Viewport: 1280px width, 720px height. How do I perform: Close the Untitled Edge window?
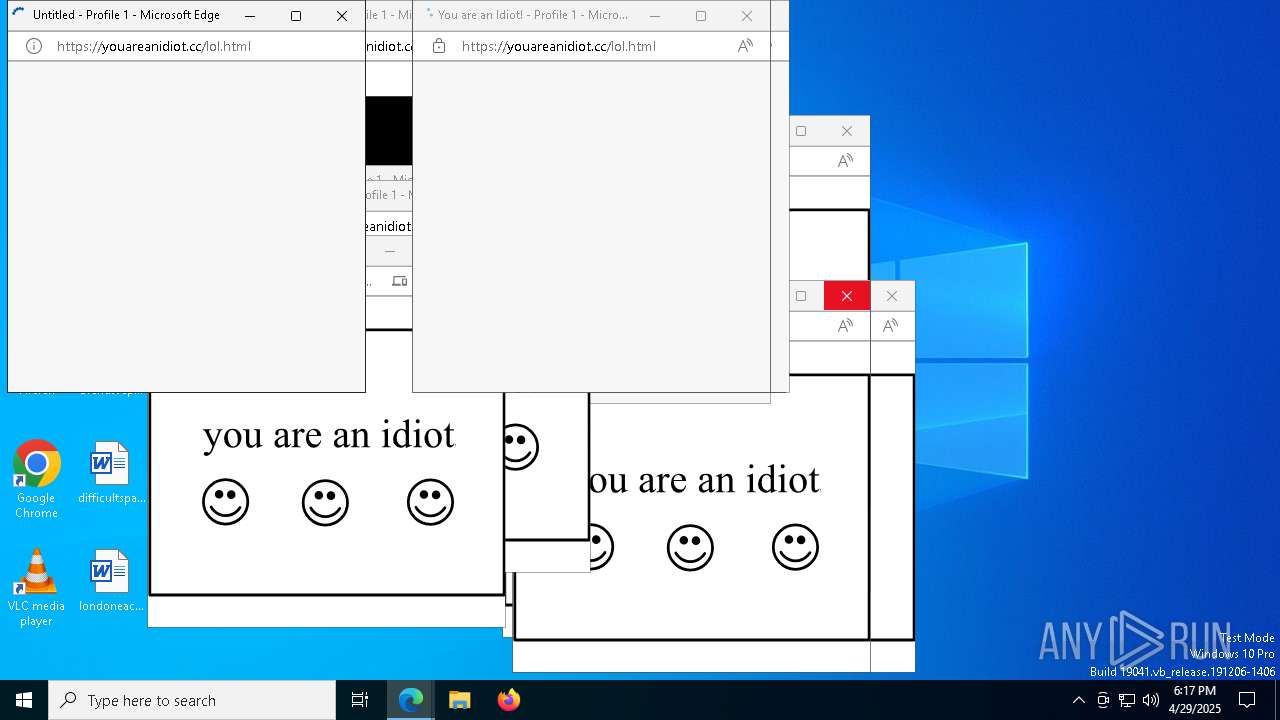pyautogui.click(x=342, y=16)
